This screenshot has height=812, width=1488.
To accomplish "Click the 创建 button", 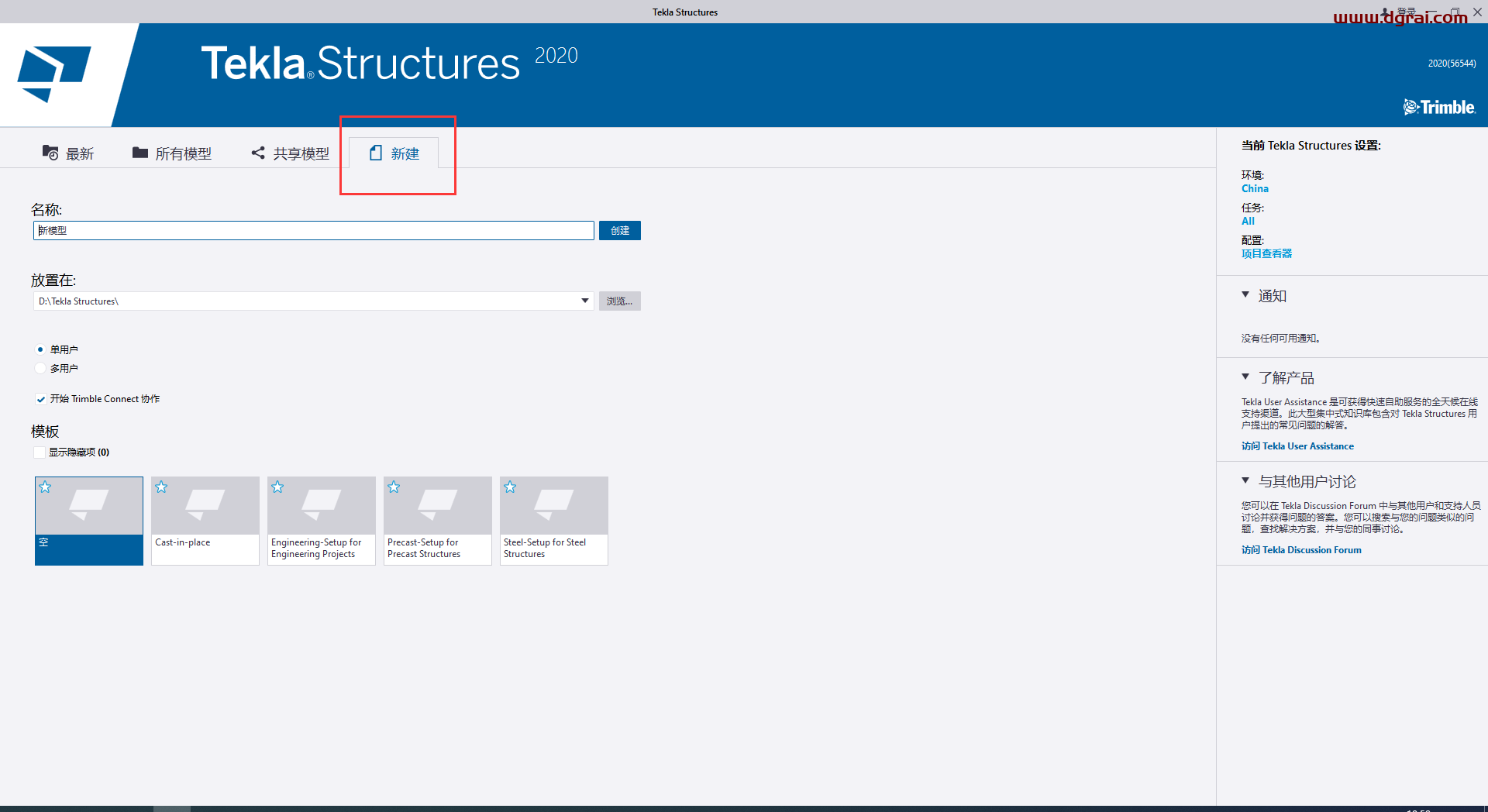I will pos(620,231).
